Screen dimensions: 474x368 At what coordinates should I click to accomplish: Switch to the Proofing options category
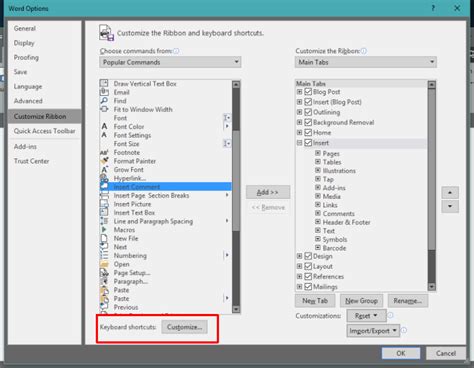pos(26,57)
